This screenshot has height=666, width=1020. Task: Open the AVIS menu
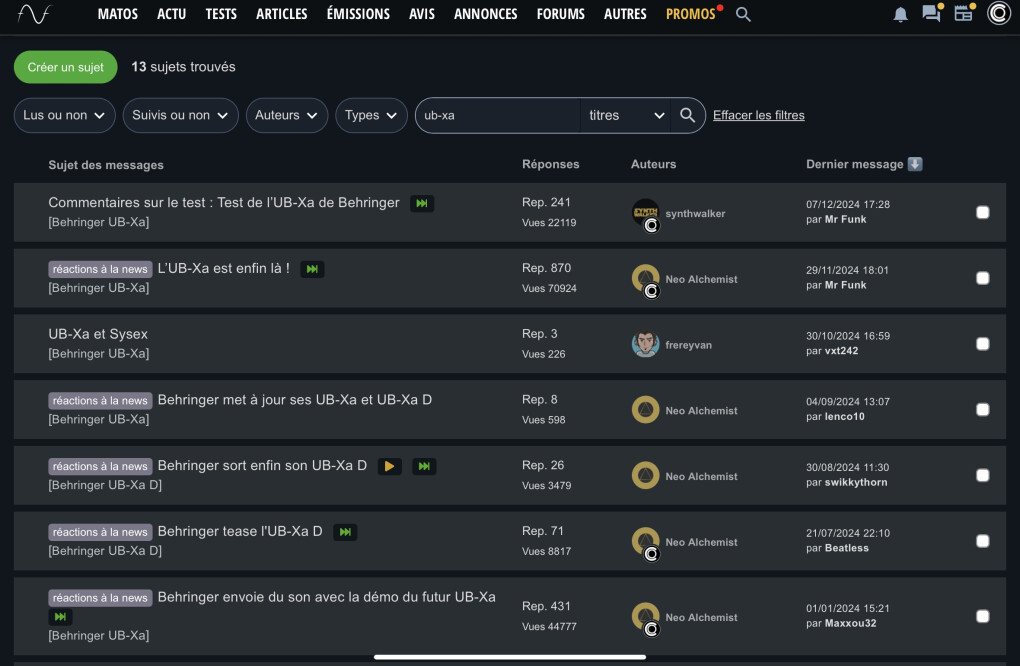pyautogui.click(x=422, y=14)
